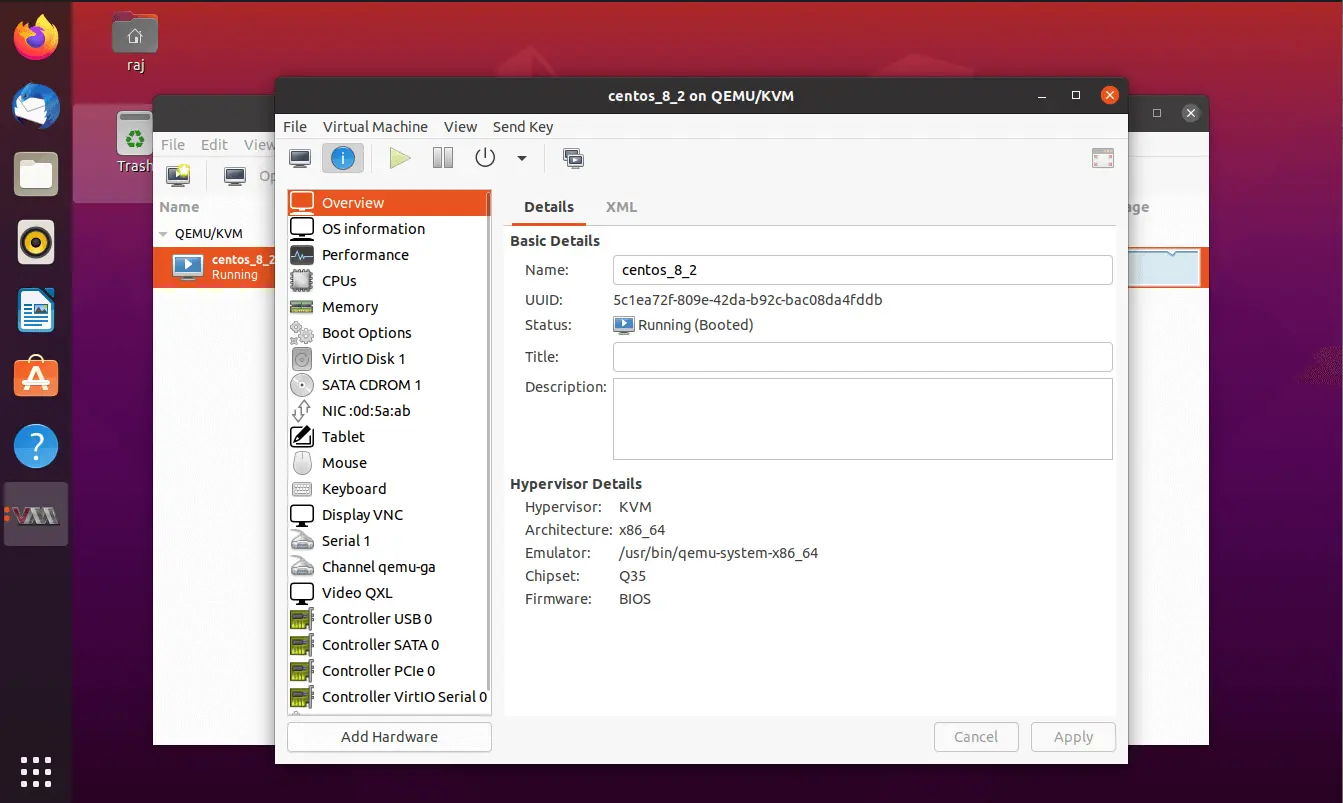The width and height of the screenshot is (1343, 803).
Task: Click the Apply button
Action: click(x=1074, y=737)
